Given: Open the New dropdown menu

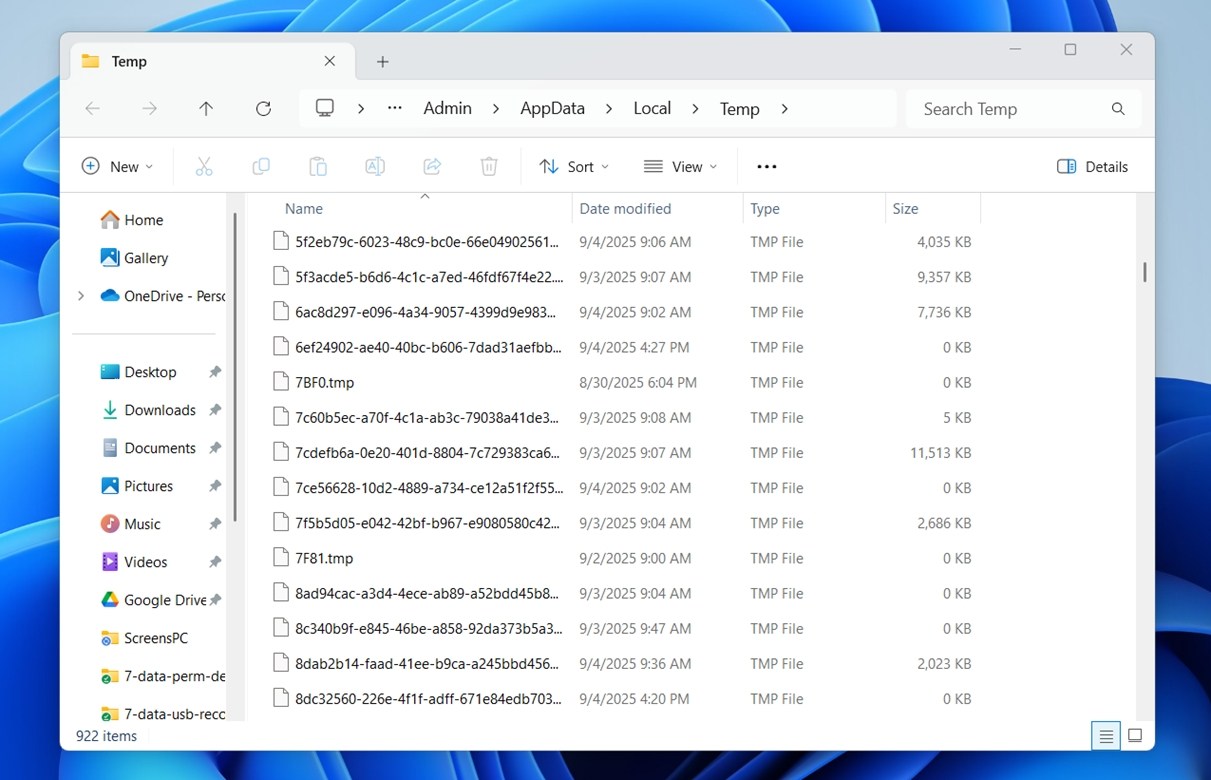Looking at the screenshot, I should point(117,166).
